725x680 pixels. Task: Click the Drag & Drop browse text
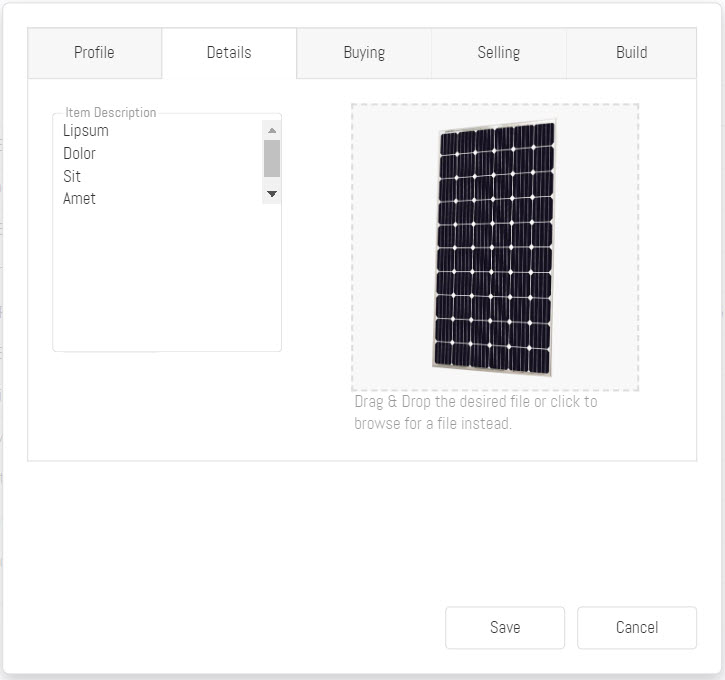click(x=476, y=402)
